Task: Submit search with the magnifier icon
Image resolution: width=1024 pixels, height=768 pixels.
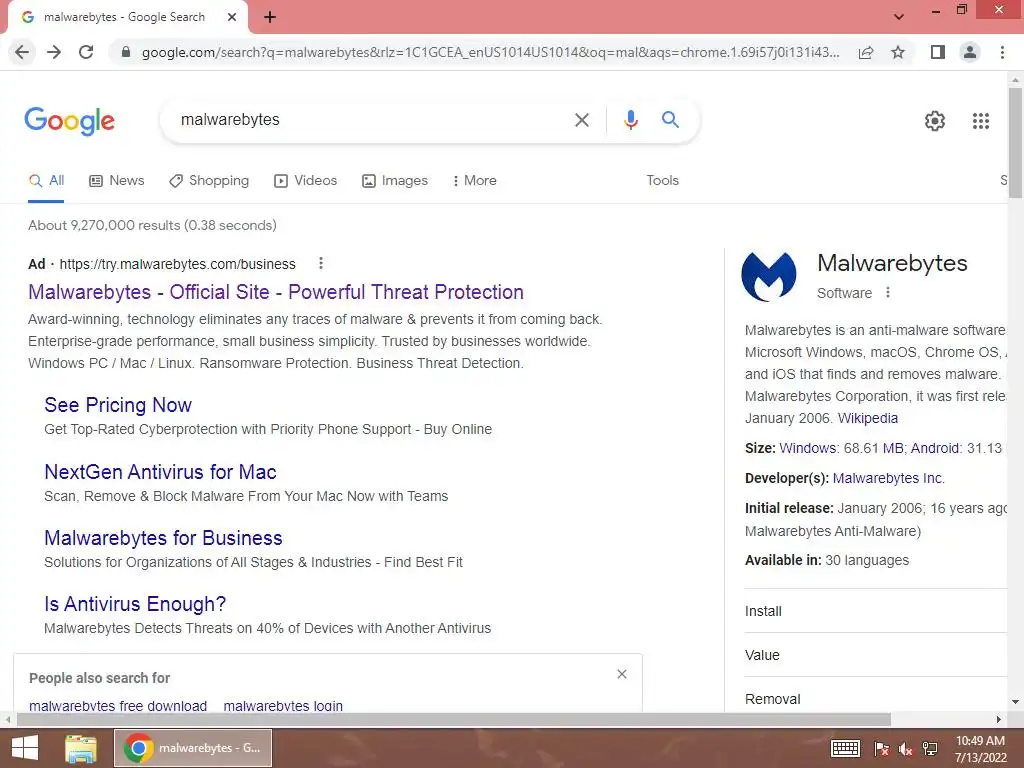Action: (x=670, y=120)
